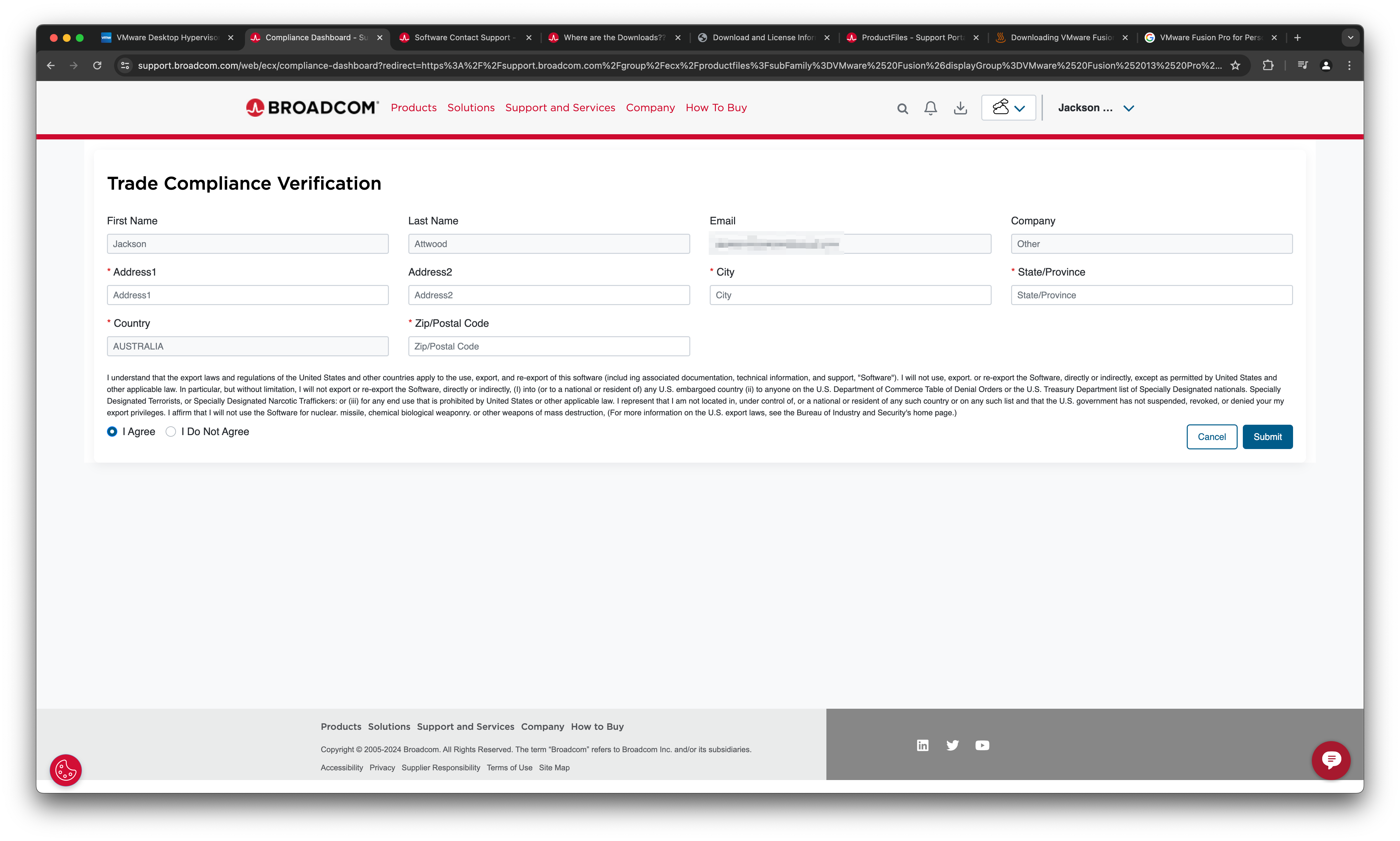Expand the cloud icon dropdown
Image resolution: width=1400 pixels, height=841 pixels.
click(x=1009, y=108)
